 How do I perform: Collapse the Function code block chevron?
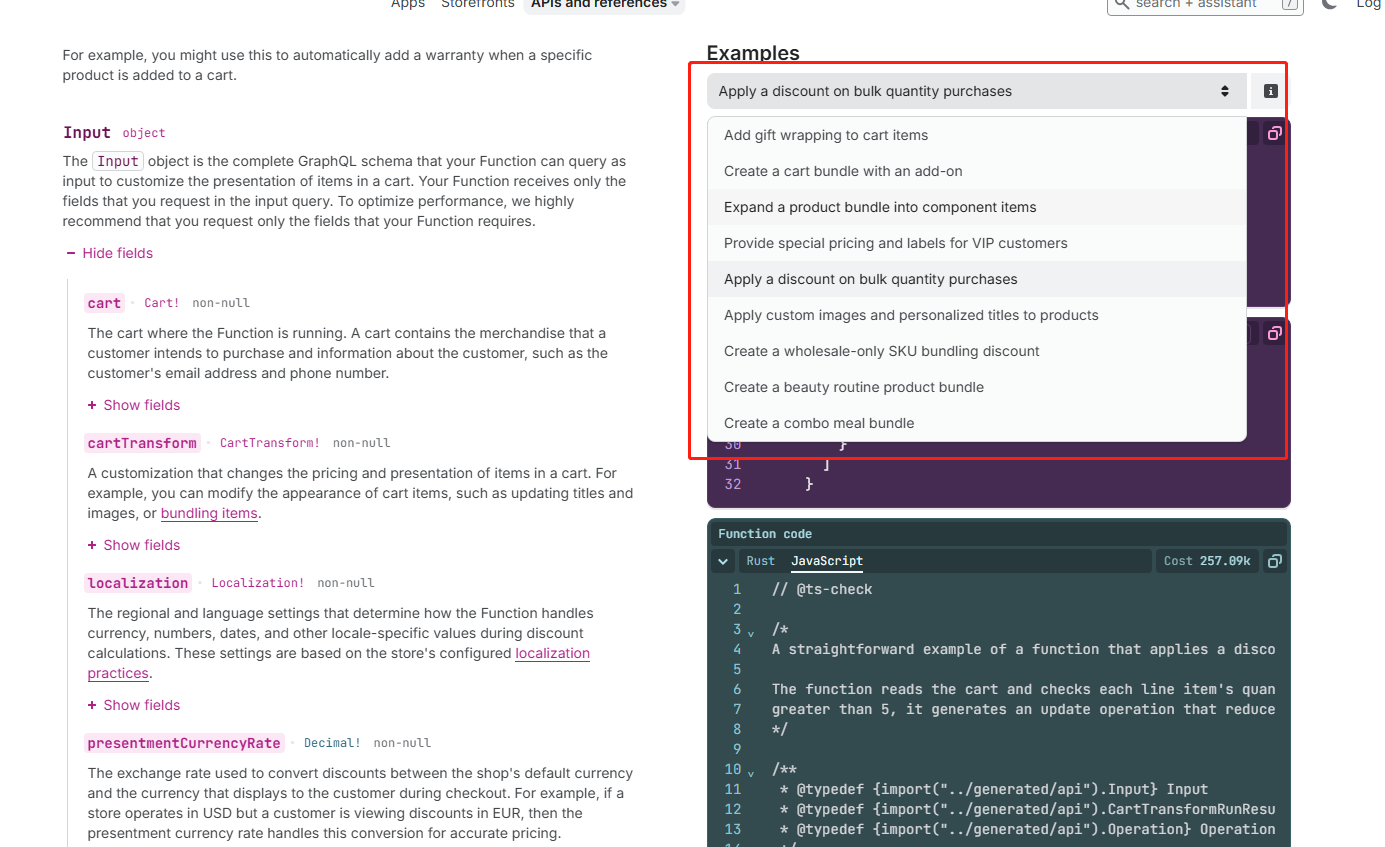[x=723, y=561]
